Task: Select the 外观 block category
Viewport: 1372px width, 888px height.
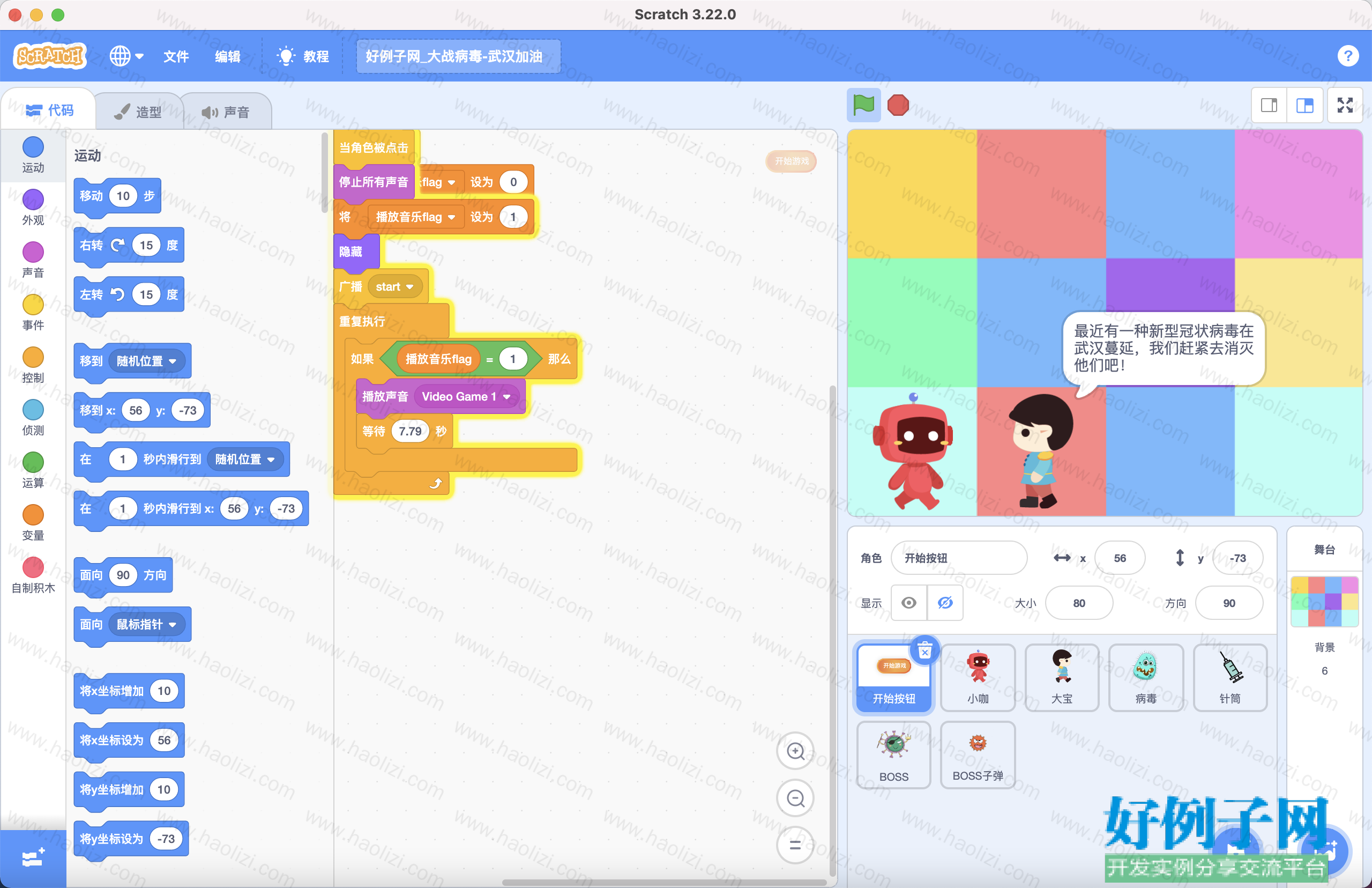Action: pyautogui.click(x=33, y=207)
